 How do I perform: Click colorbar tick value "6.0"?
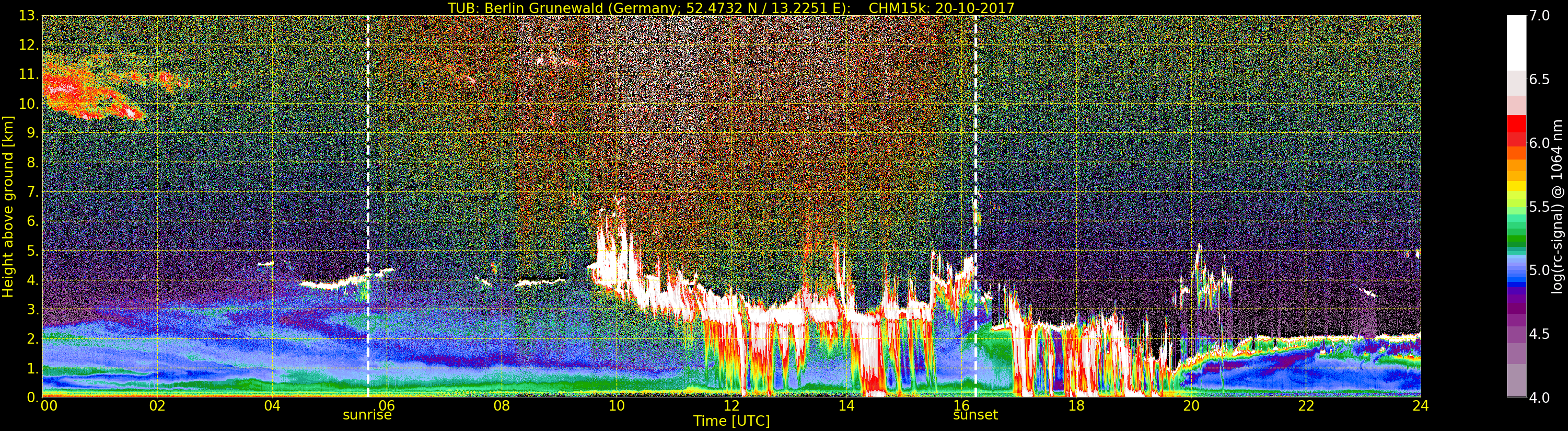click(x=1540, y=143)
